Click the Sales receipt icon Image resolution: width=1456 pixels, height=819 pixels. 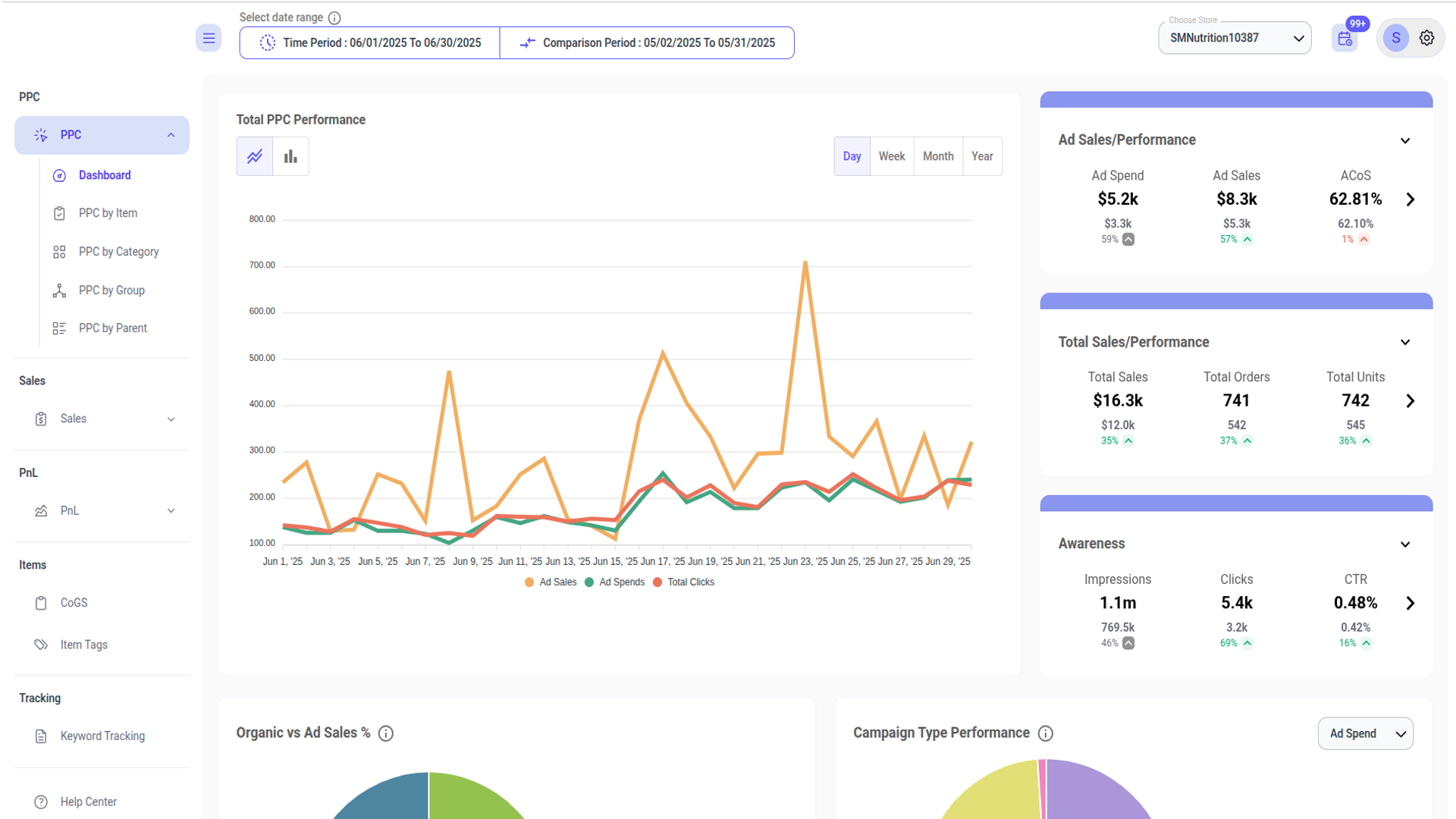coord(41,419)
